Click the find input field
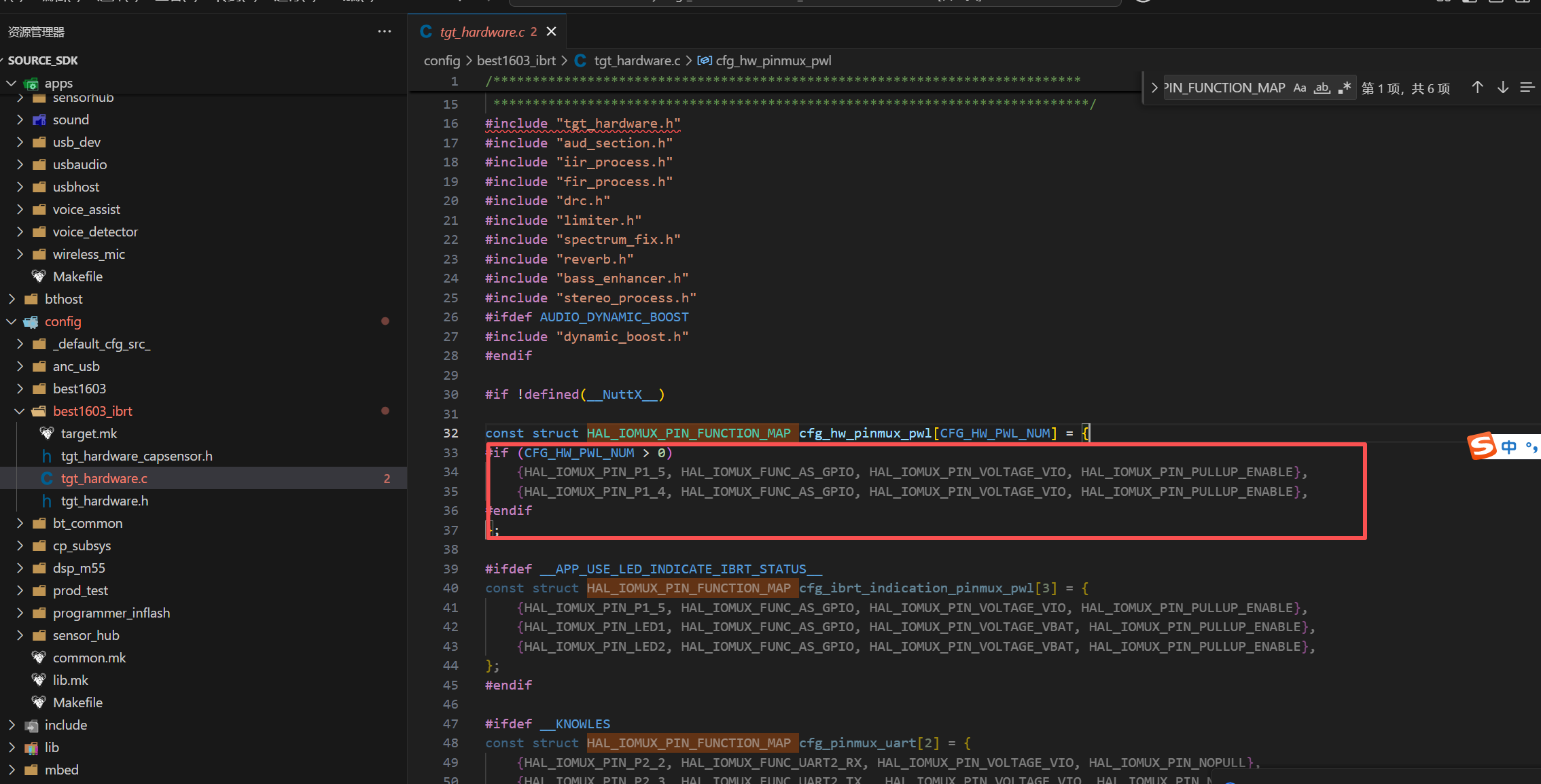This screenshot has width=1541, height=784. (x=1223, y=88)
